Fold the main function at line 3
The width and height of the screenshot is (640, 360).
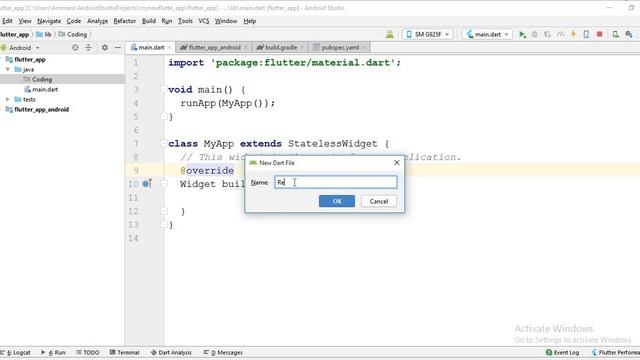[x=163, y=89]
